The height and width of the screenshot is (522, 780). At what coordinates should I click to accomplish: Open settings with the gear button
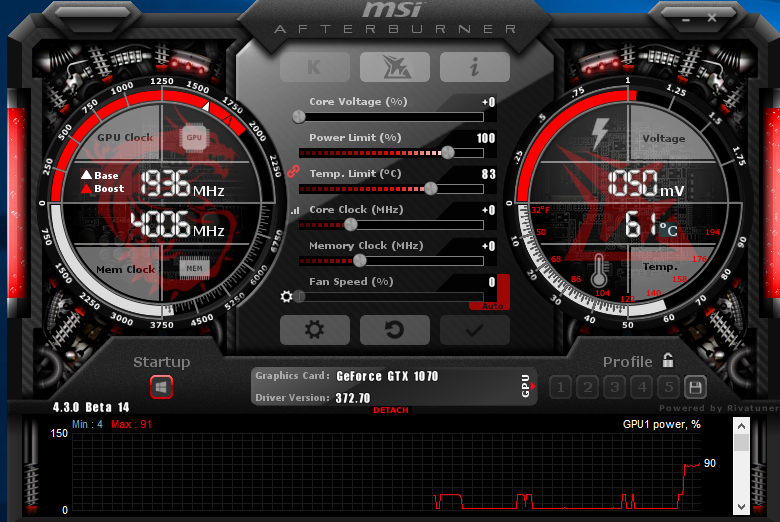pos(315,330)
